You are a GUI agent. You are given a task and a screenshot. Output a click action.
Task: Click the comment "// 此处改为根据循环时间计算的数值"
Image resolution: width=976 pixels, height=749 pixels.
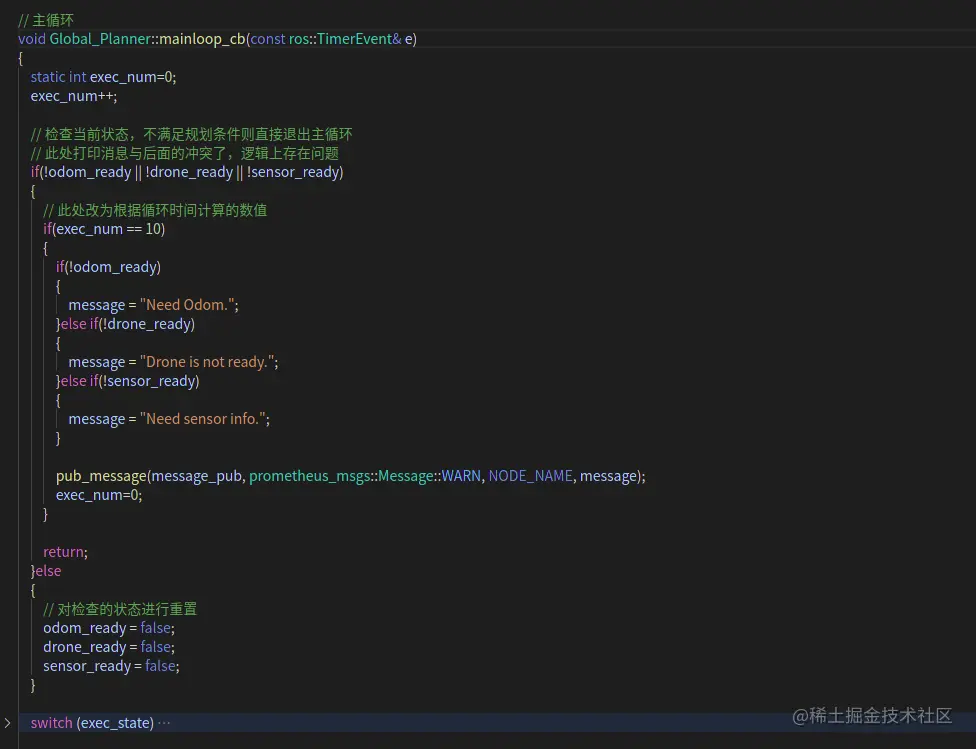pos(155,210)
